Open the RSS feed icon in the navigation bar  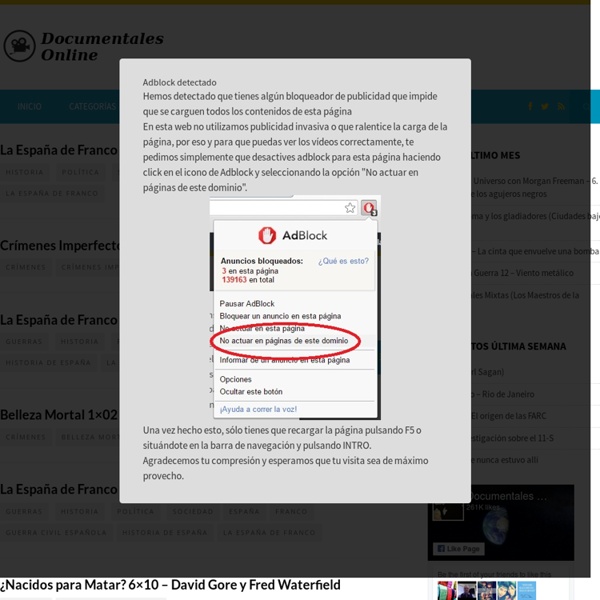[x=561, y=106]
